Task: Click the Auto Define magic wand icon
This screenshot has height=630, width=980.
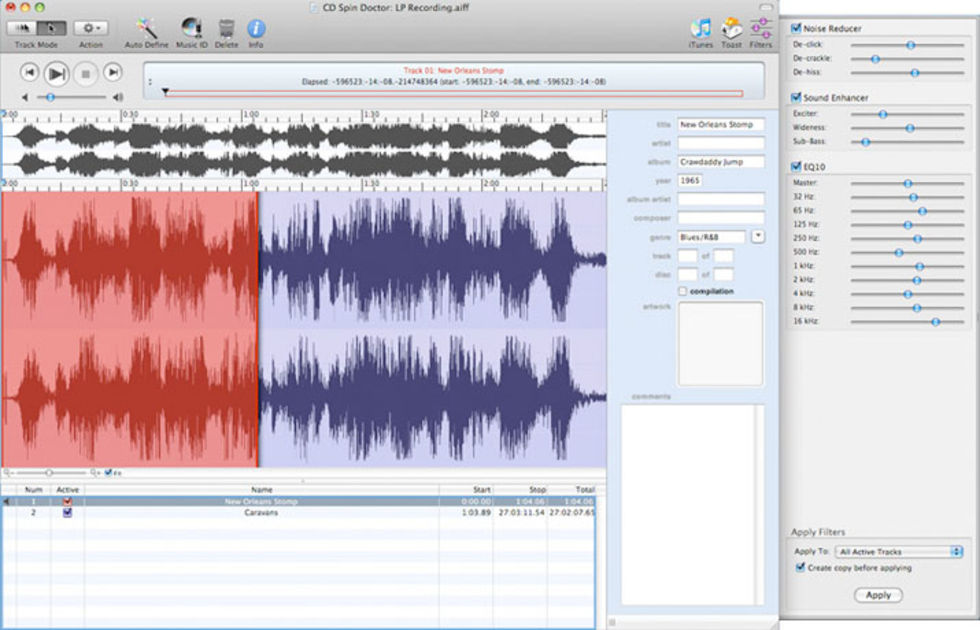Action: tap(147, 27)
